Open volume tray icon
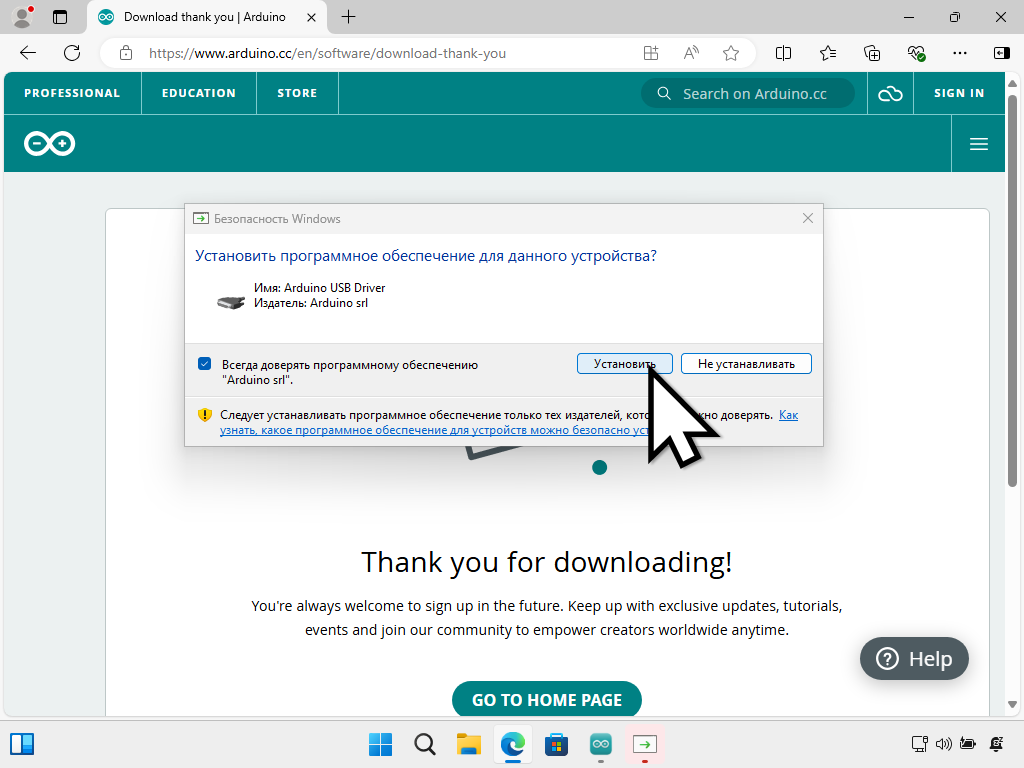The image size is (1024, 768). (x=944, y=744)
